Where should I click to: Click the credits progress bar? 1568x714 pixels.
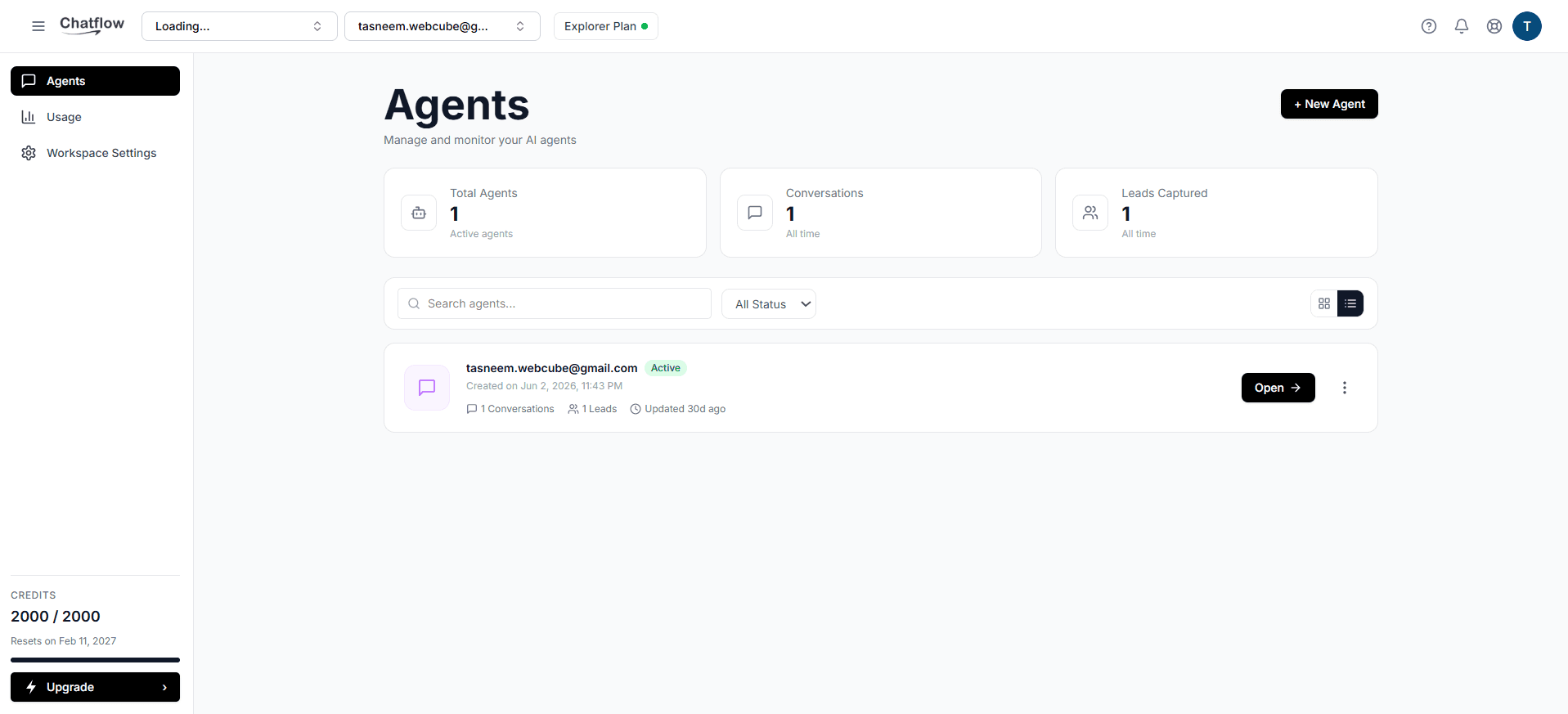pyautogui.click(x=95, y=660)
